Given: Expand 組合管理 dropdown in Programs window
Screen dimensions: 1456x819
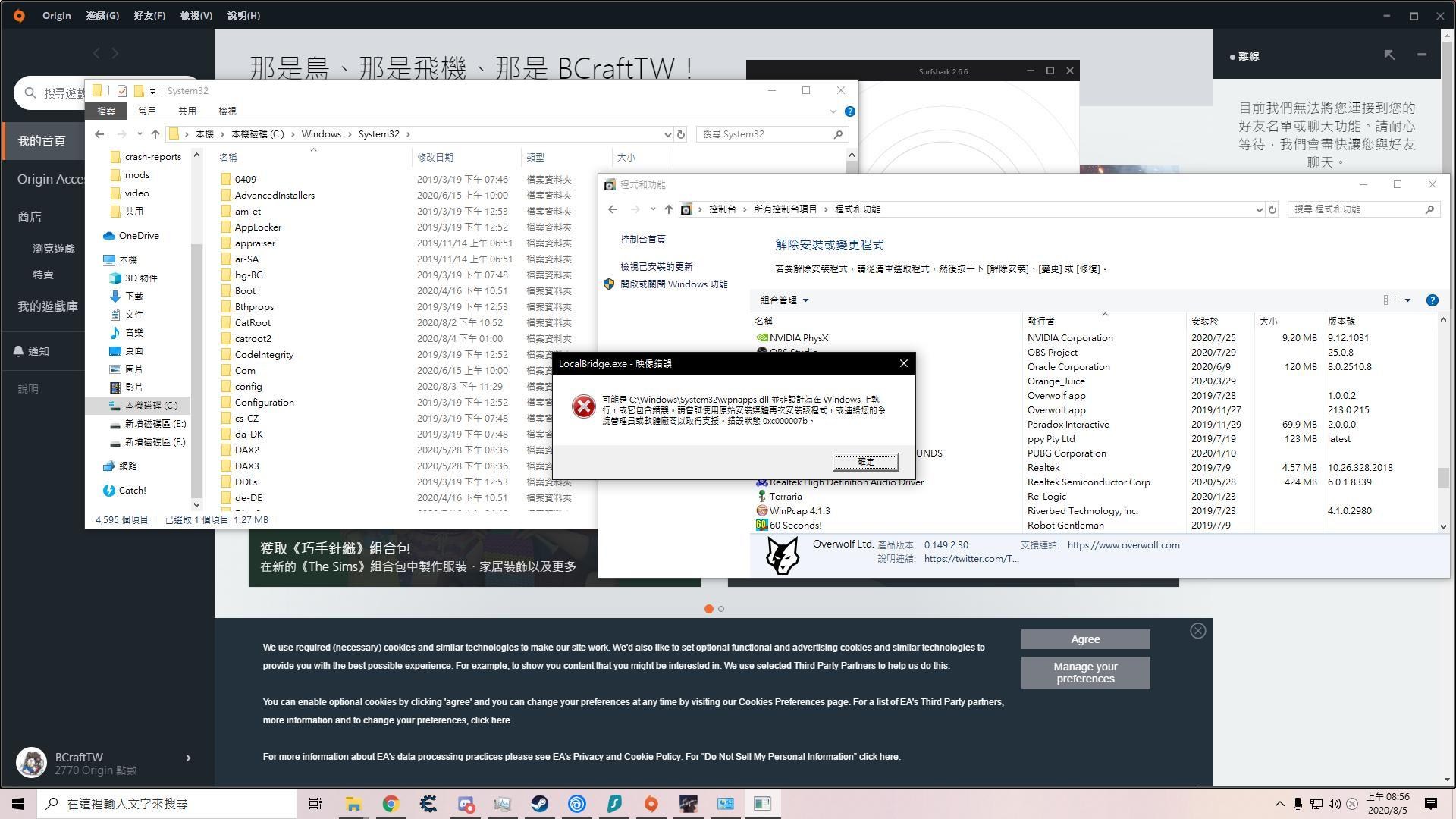Looking at the screenshot, I should (785, 300).
